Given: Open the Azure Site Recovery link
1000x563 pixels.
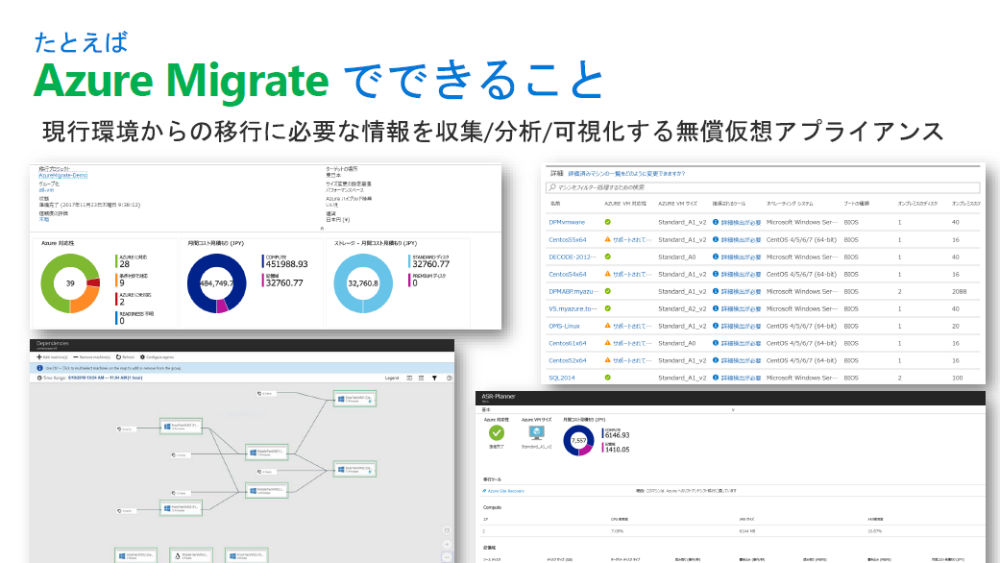Looking at the screenshot, I should [506, 491].
